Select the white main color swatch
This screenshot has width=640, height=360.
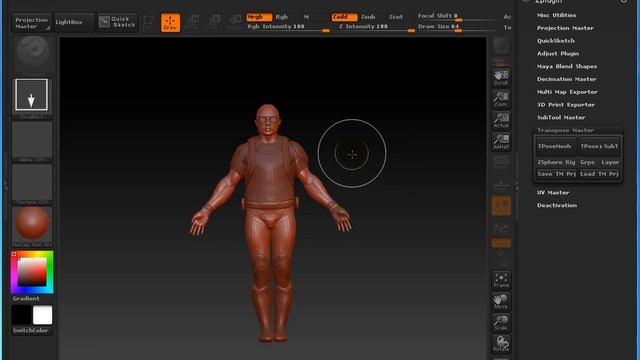pos(42,315)
